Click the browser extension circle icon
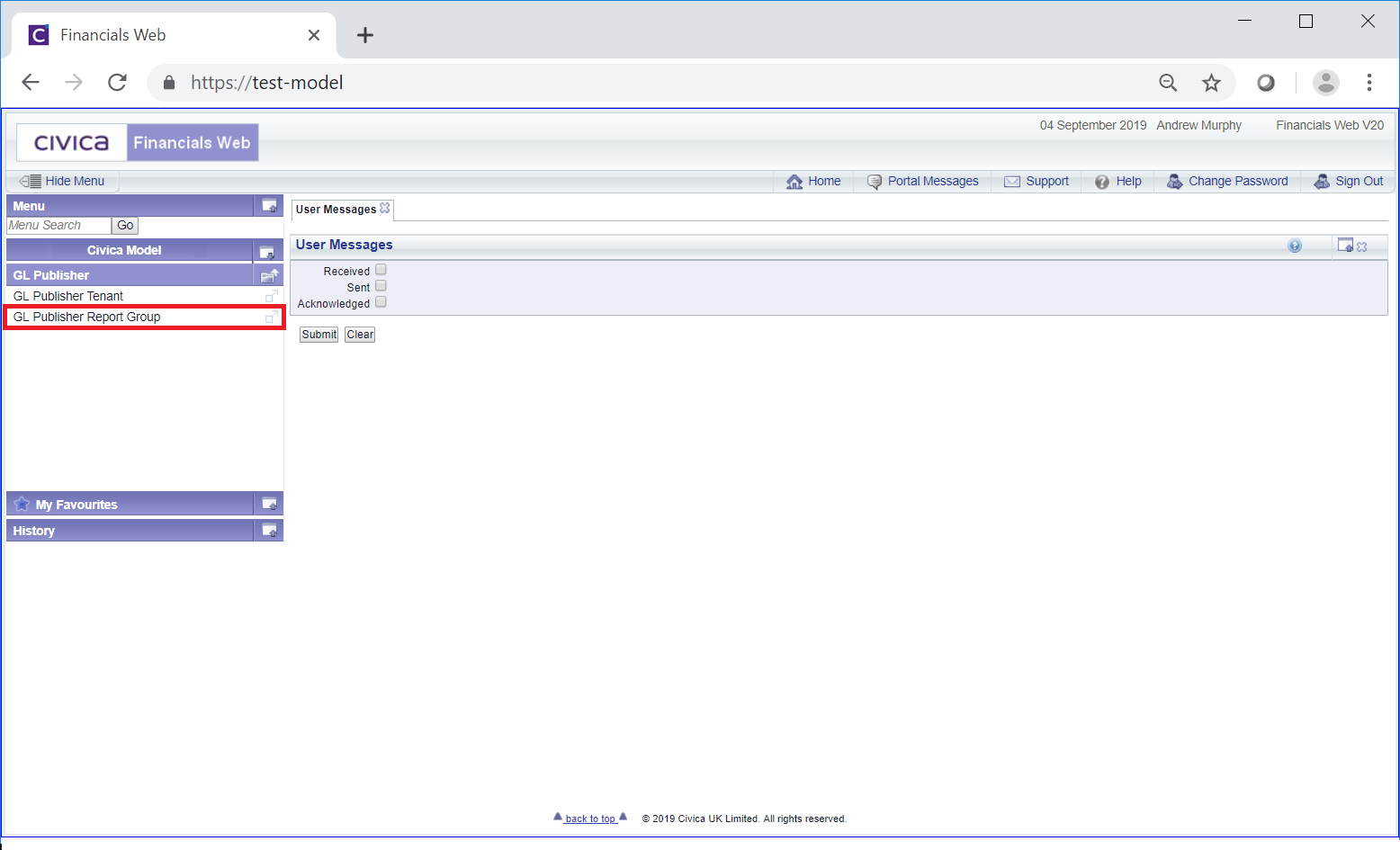 click(x=1266, y=83)
